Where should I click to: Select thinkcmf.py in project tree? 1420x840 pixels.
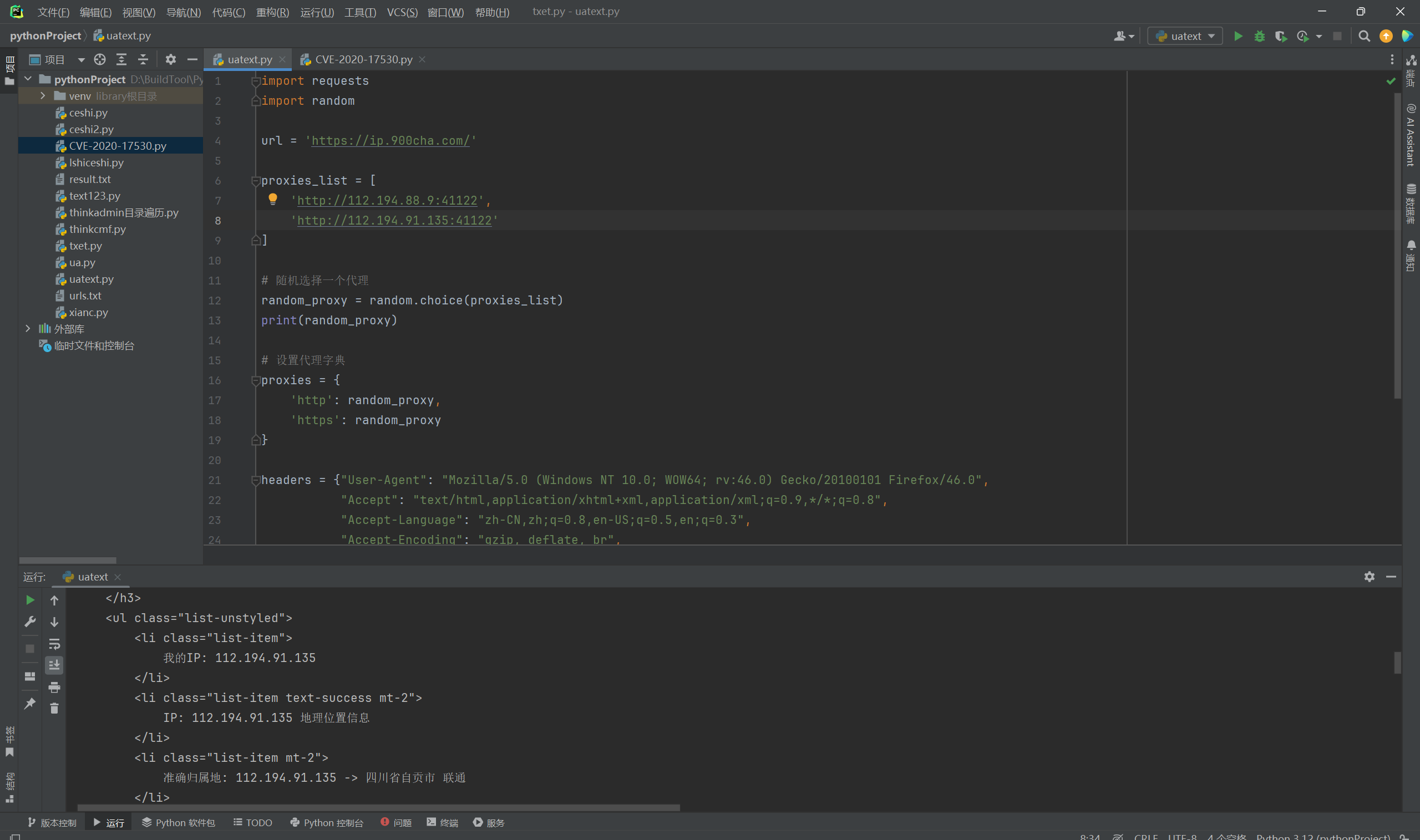coord(98,229)
